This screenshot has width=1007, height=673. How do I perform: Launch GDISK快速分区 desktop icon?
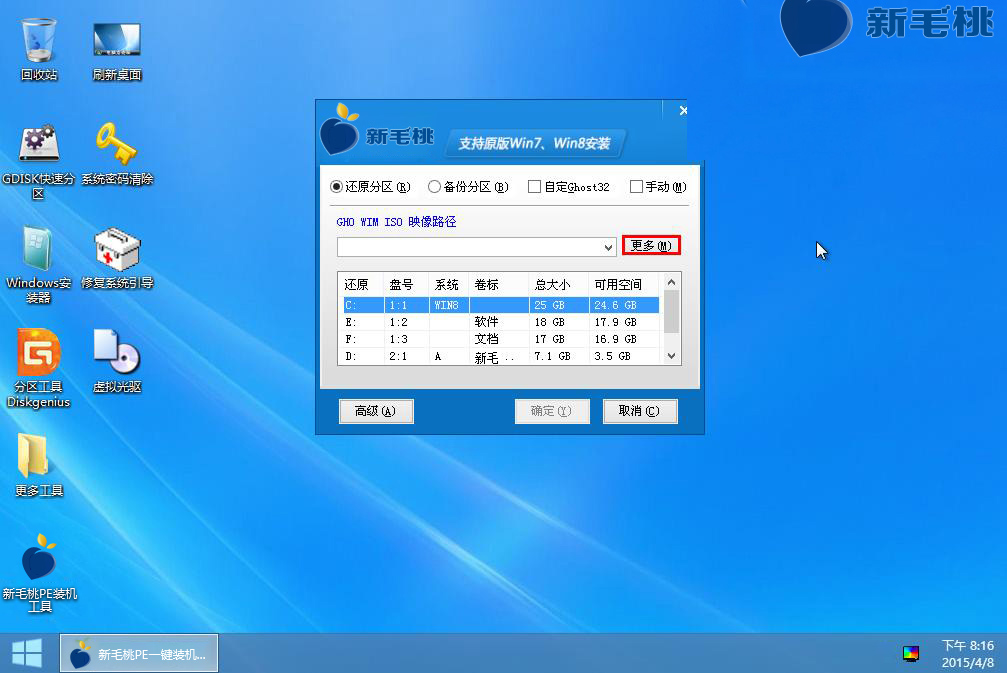tap(39, 161)
